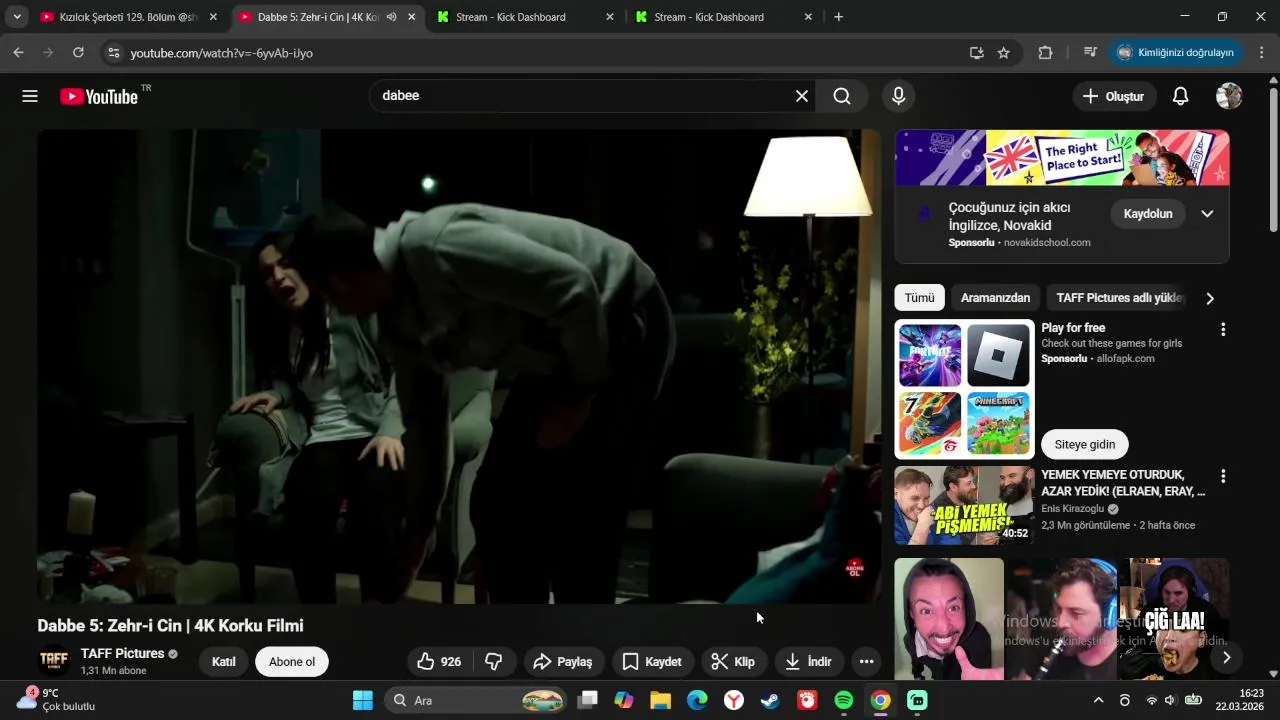
Task: Open Windows Start menu
Action: [363, 700]
